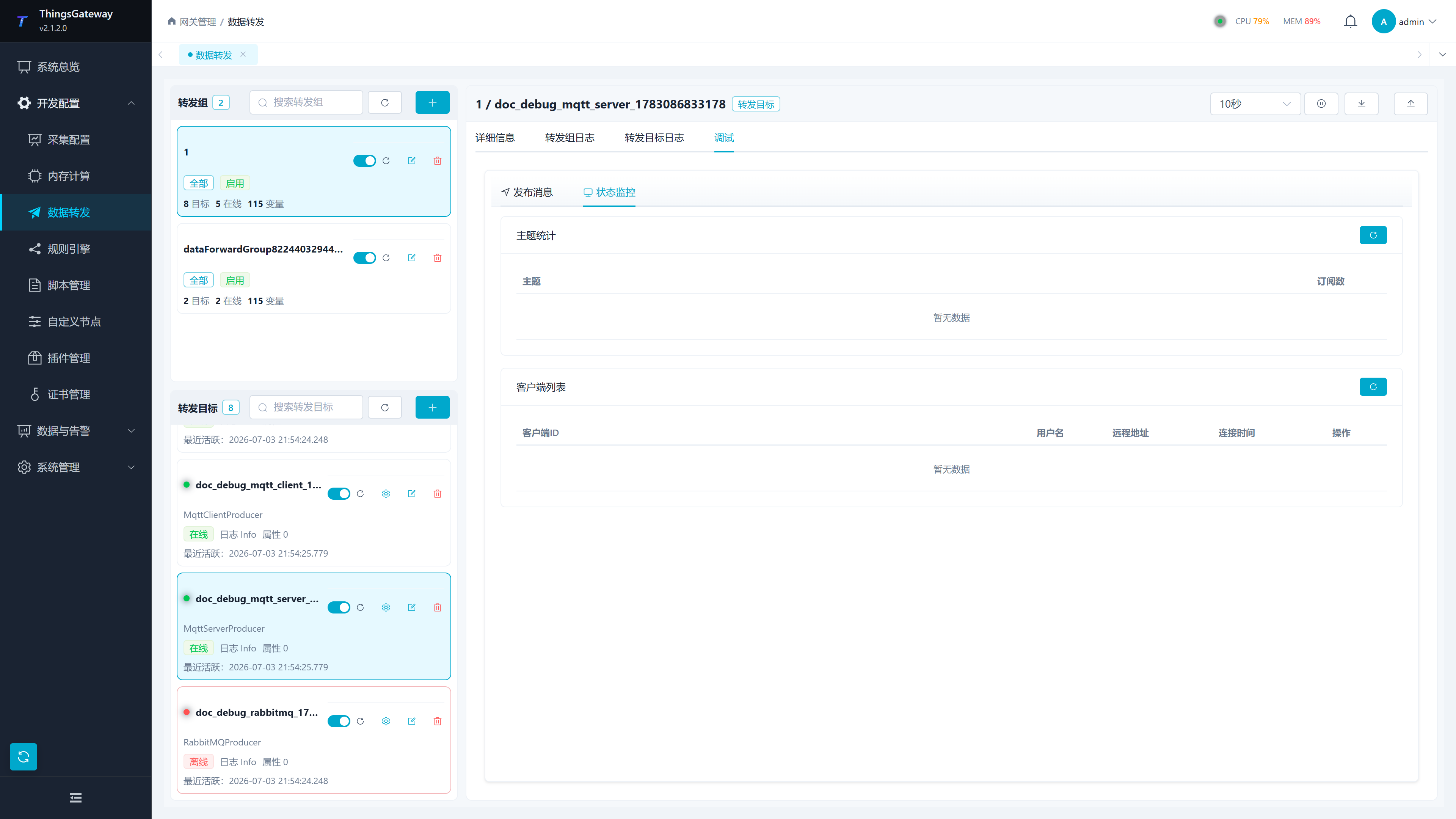This screenshot has width=1456, height=819.
Task: Open the admin user dropdown
Action: click(1404, 22)
